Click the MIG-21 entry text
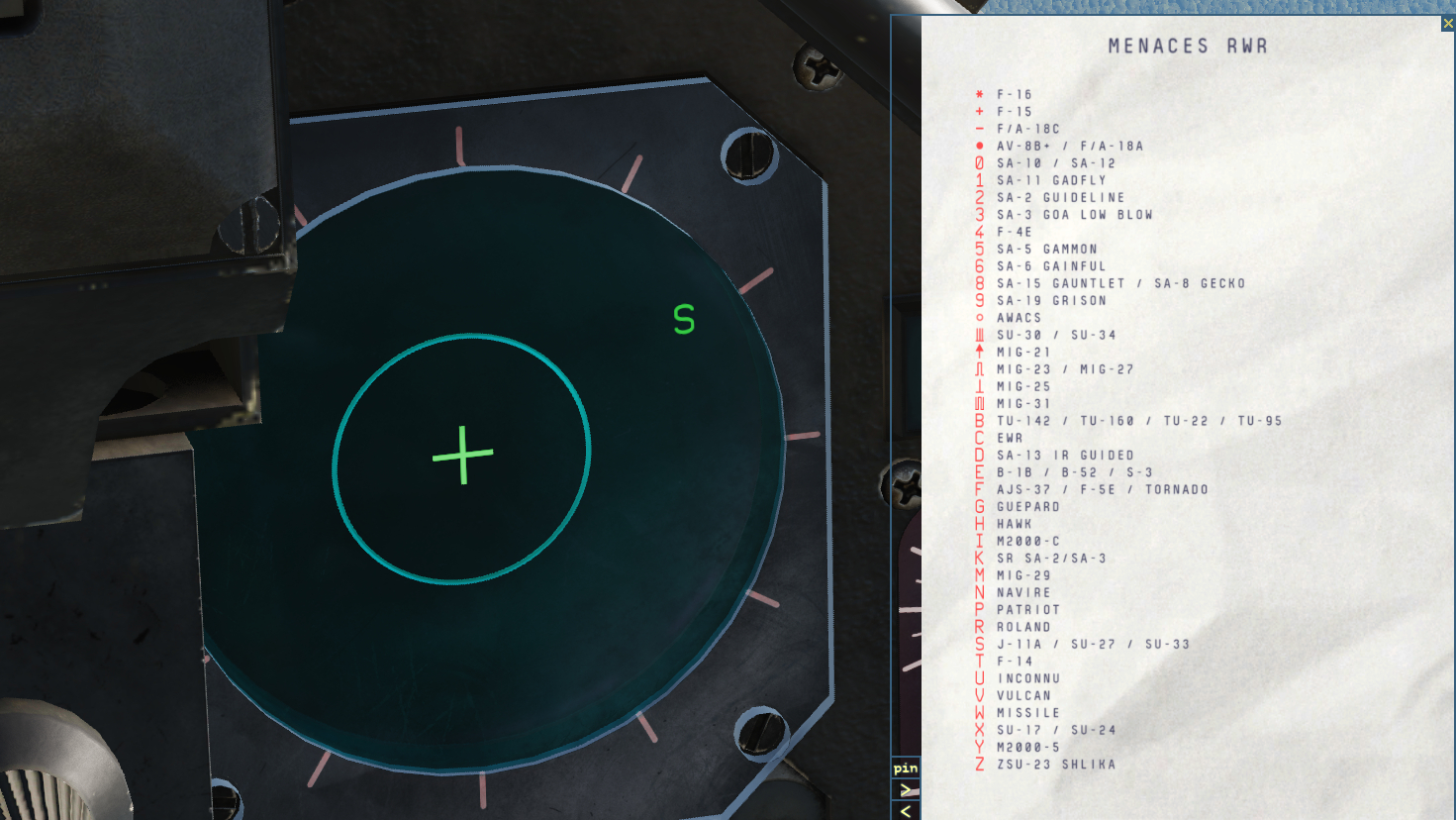This screenshot has width=1456, height=820. point(1023,352)
